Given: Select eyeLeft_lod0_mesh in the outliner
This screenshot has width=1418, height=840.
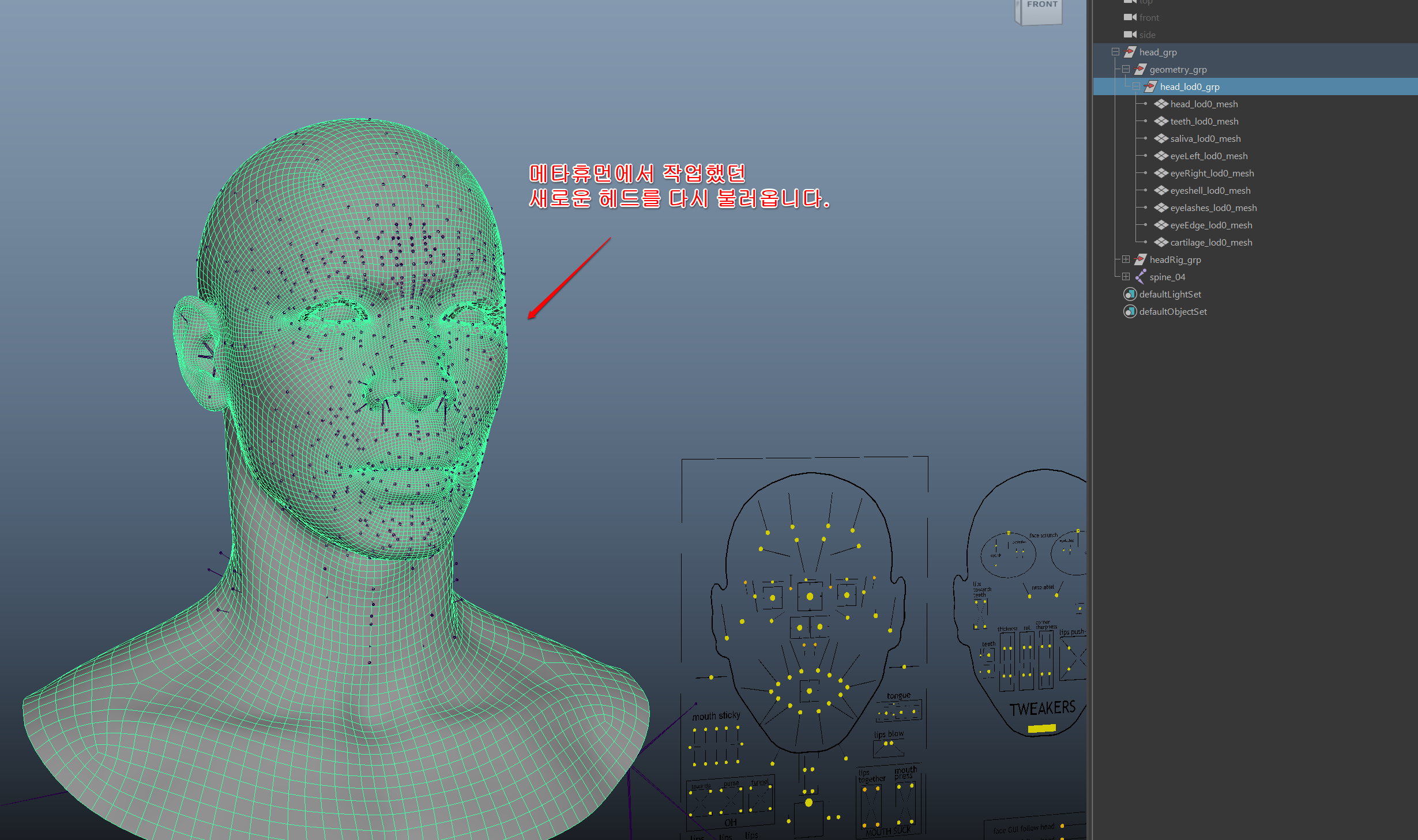Looking at the screenshot, I should tap(1209, 156).
